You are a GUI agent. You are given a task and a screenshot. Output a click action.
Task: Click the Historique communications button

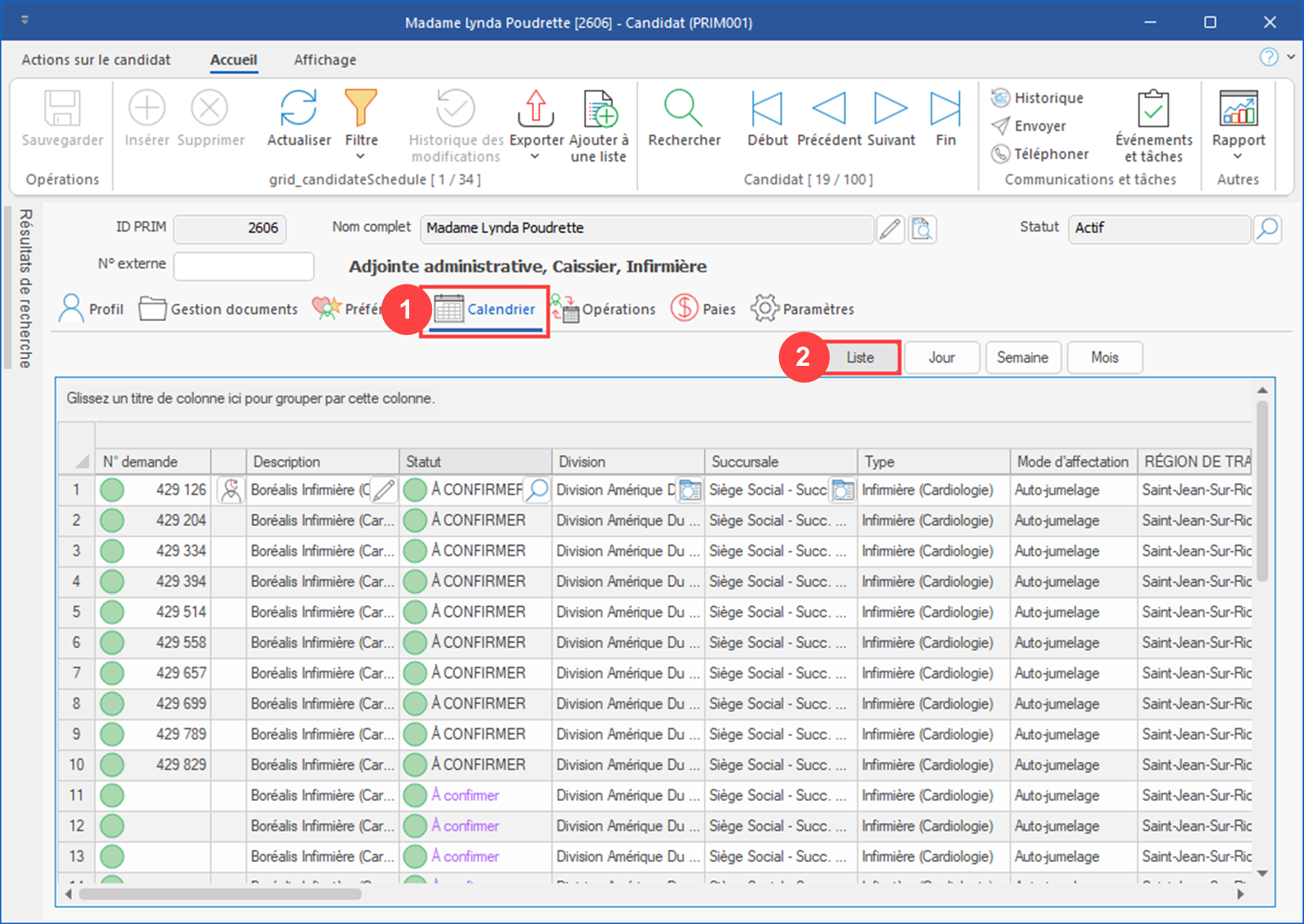(x=1037, y=98)
